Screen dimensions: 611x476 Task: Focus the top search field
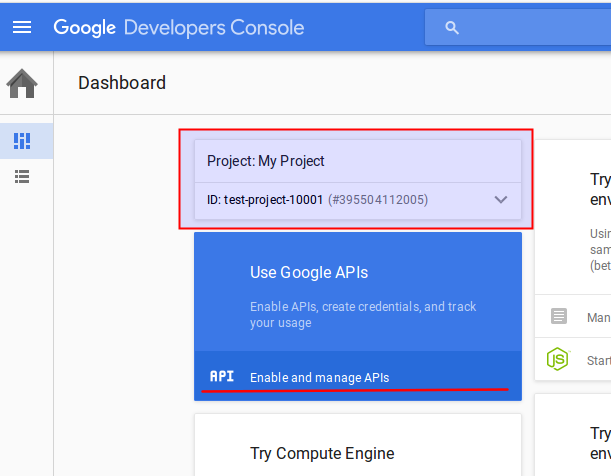(518, 27)
